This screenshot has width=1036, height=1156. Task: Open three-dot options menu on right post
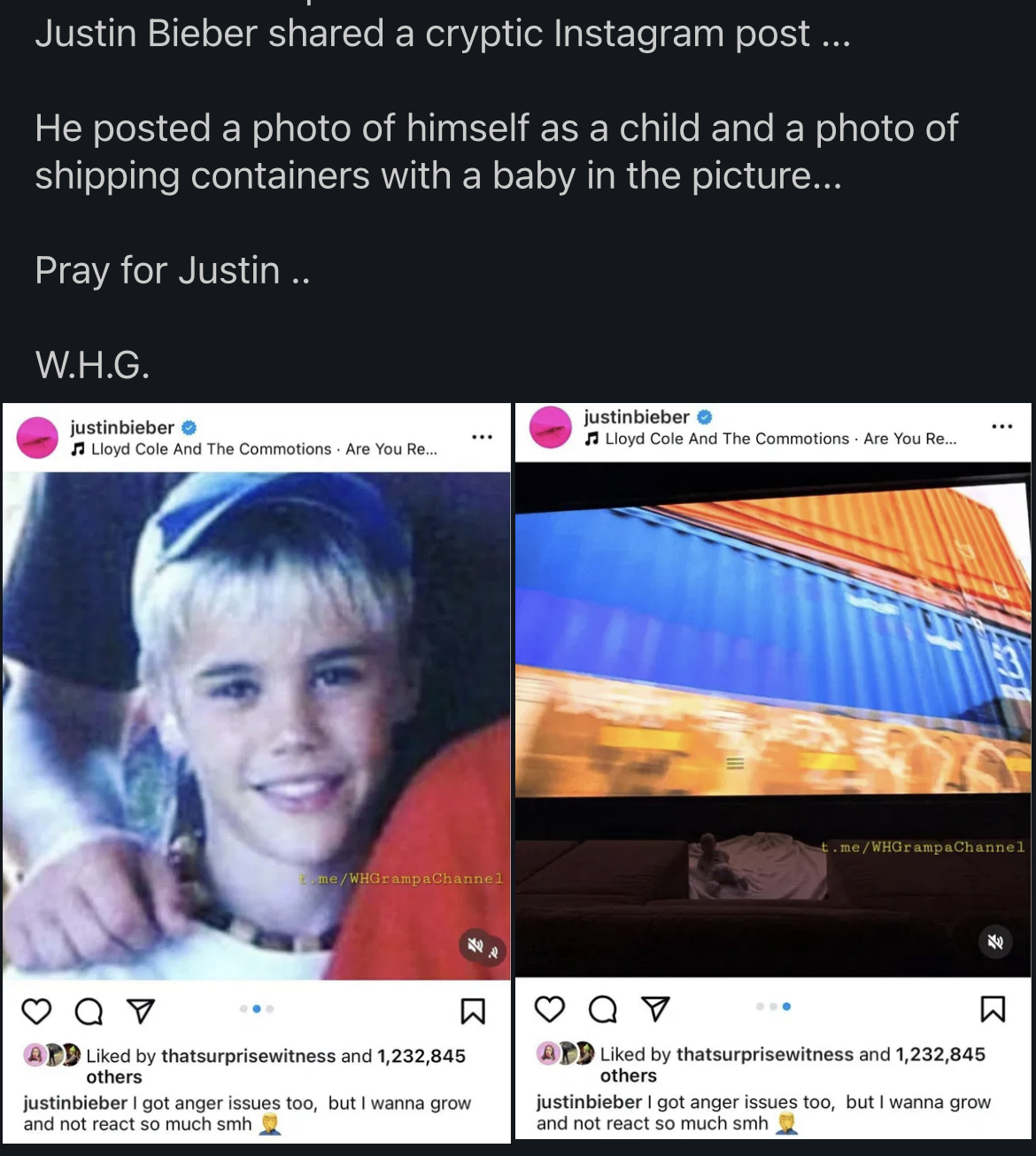click(1001, 427)
